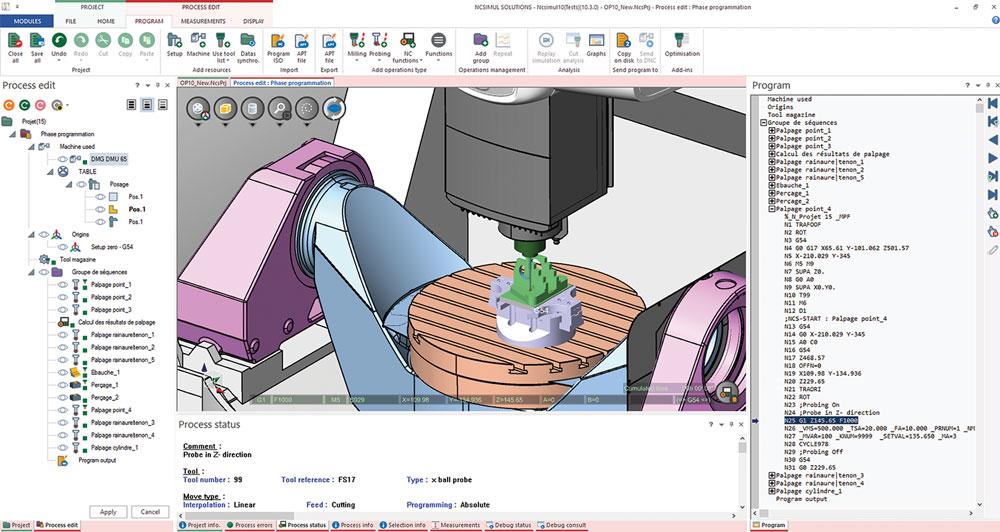Open the MODULES tab

27,21
